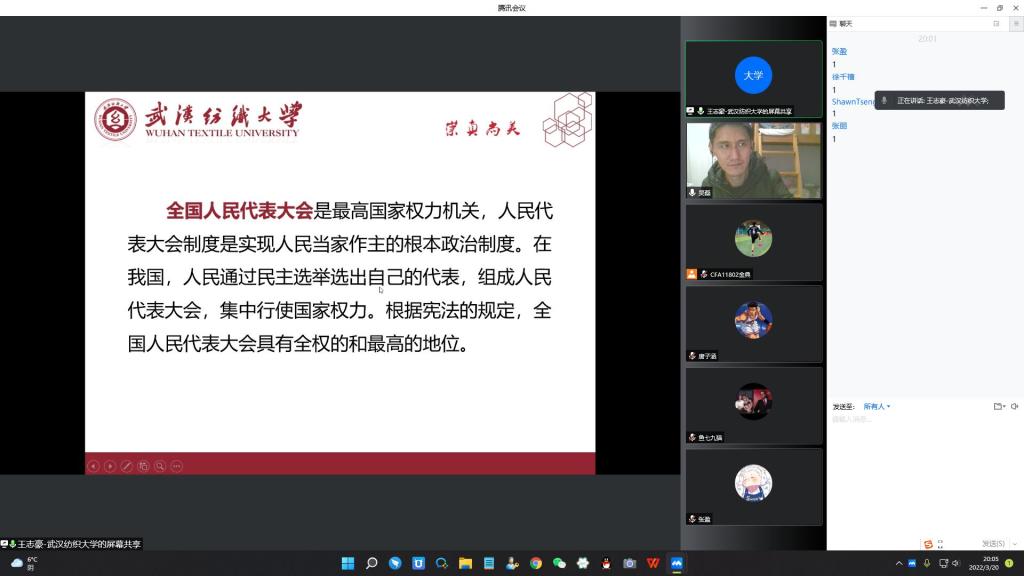Open the volume tray control
This screenshot has height=576, width=1024.
coord(956,563)
